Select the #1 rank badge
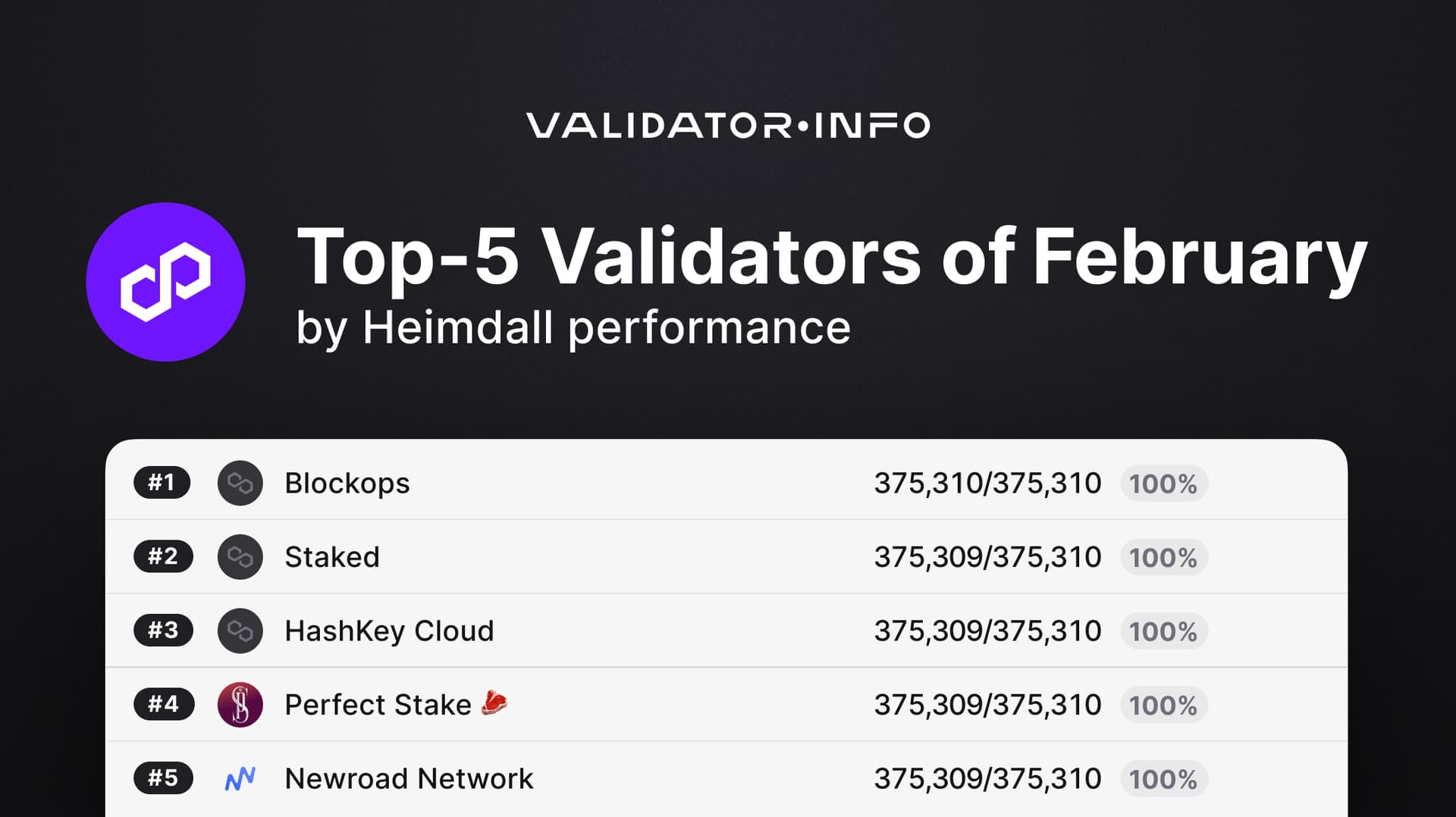Viewport: 1456px width, 817px height. pos(162,482)
